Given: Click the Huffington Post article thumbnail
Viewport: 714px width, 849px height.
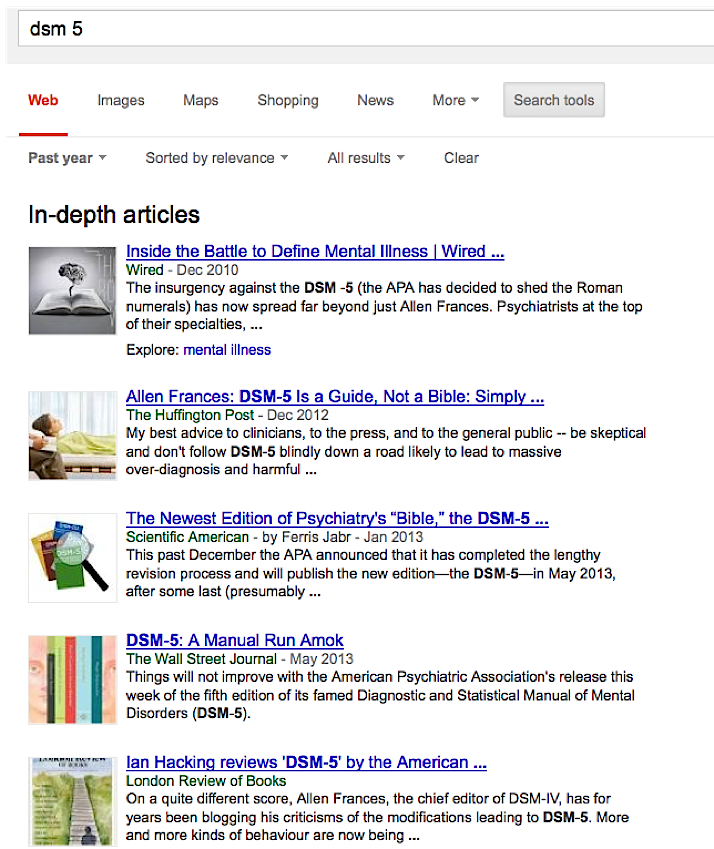Looking at the screenshot, I should coord(73,436).
